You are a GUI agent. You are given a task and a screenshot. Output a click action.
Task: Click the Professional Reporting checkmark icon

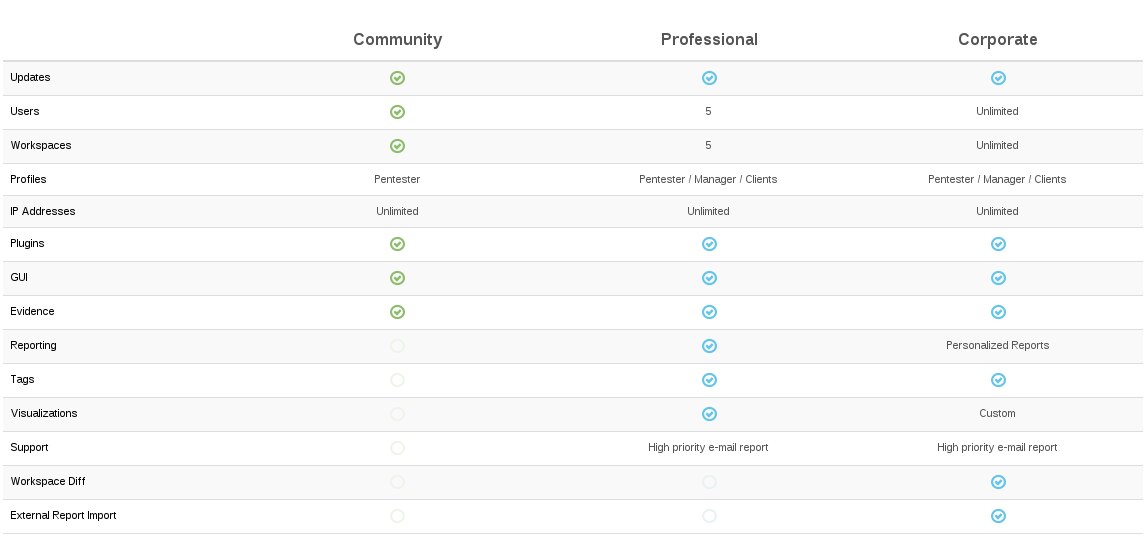(709, 346)
